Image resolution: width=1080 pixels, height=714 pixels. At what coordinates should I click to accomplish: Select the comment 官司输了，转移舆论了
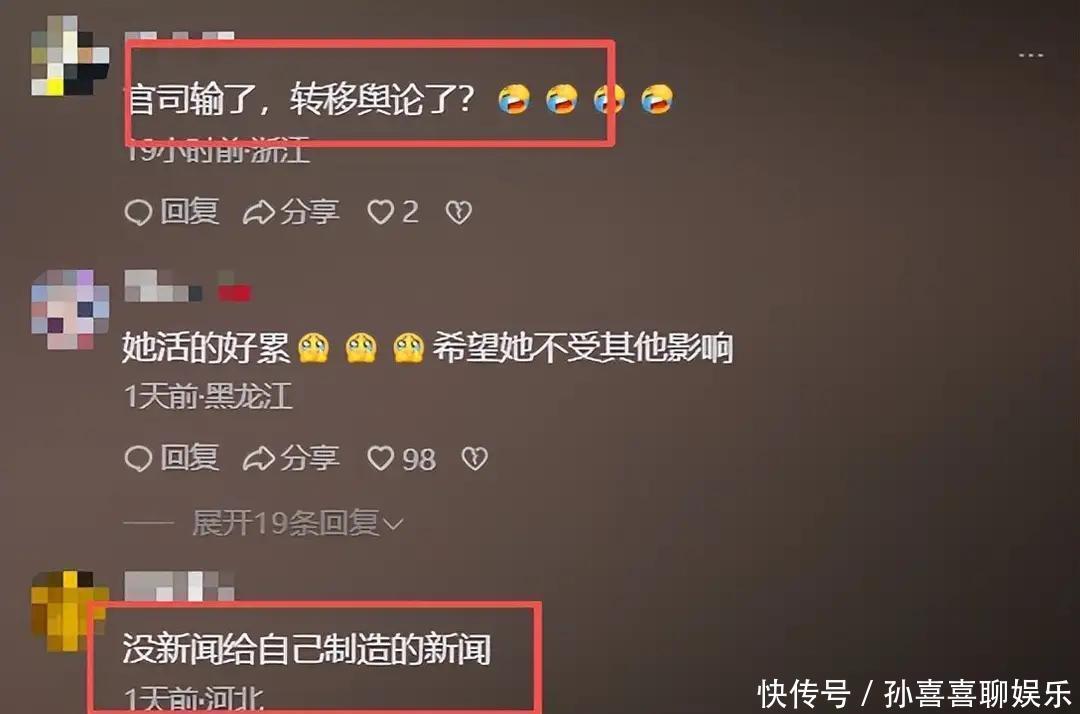[302, 99]
